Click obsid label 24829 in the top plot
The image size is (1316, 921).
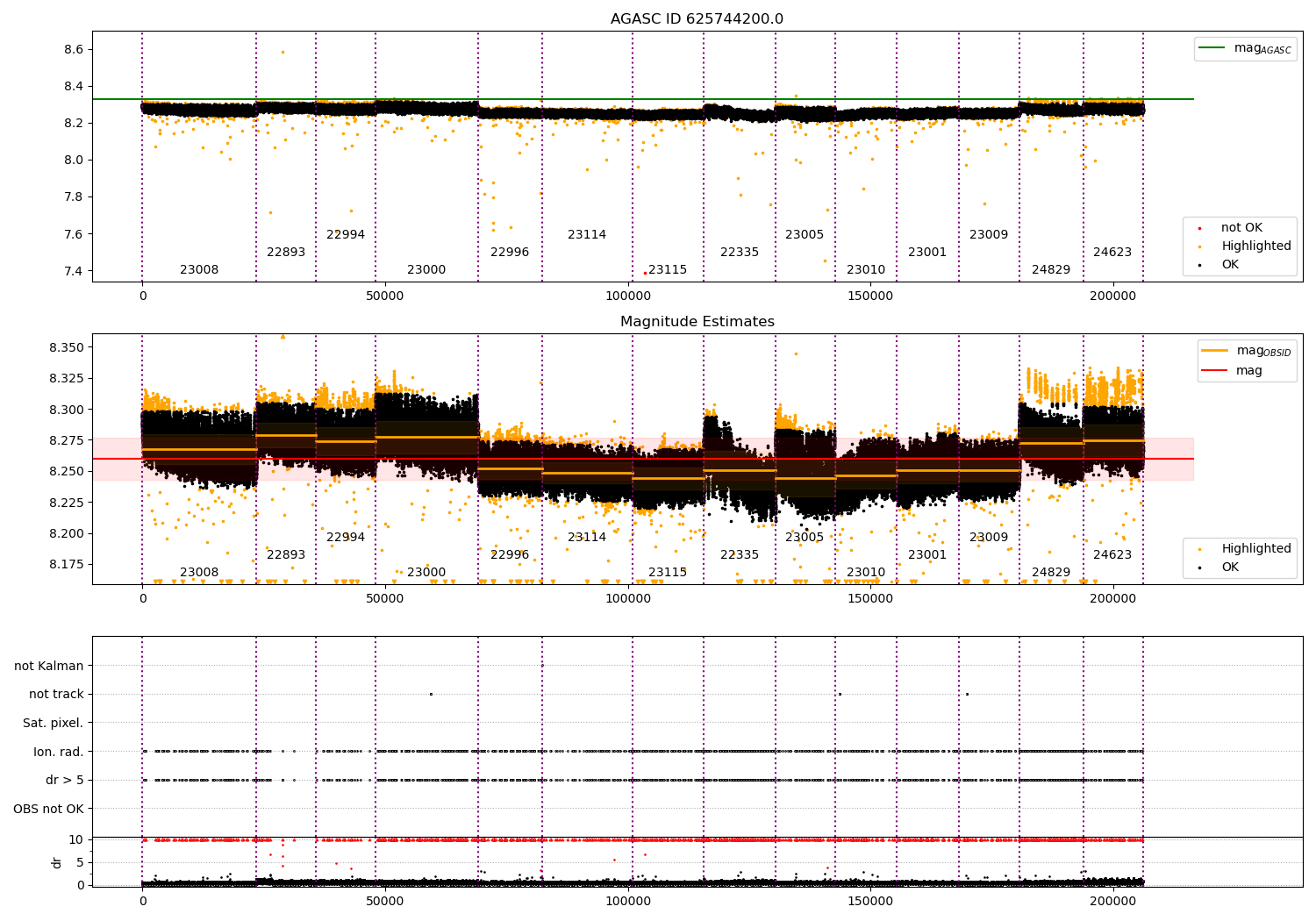click(x=1051, y=270)
